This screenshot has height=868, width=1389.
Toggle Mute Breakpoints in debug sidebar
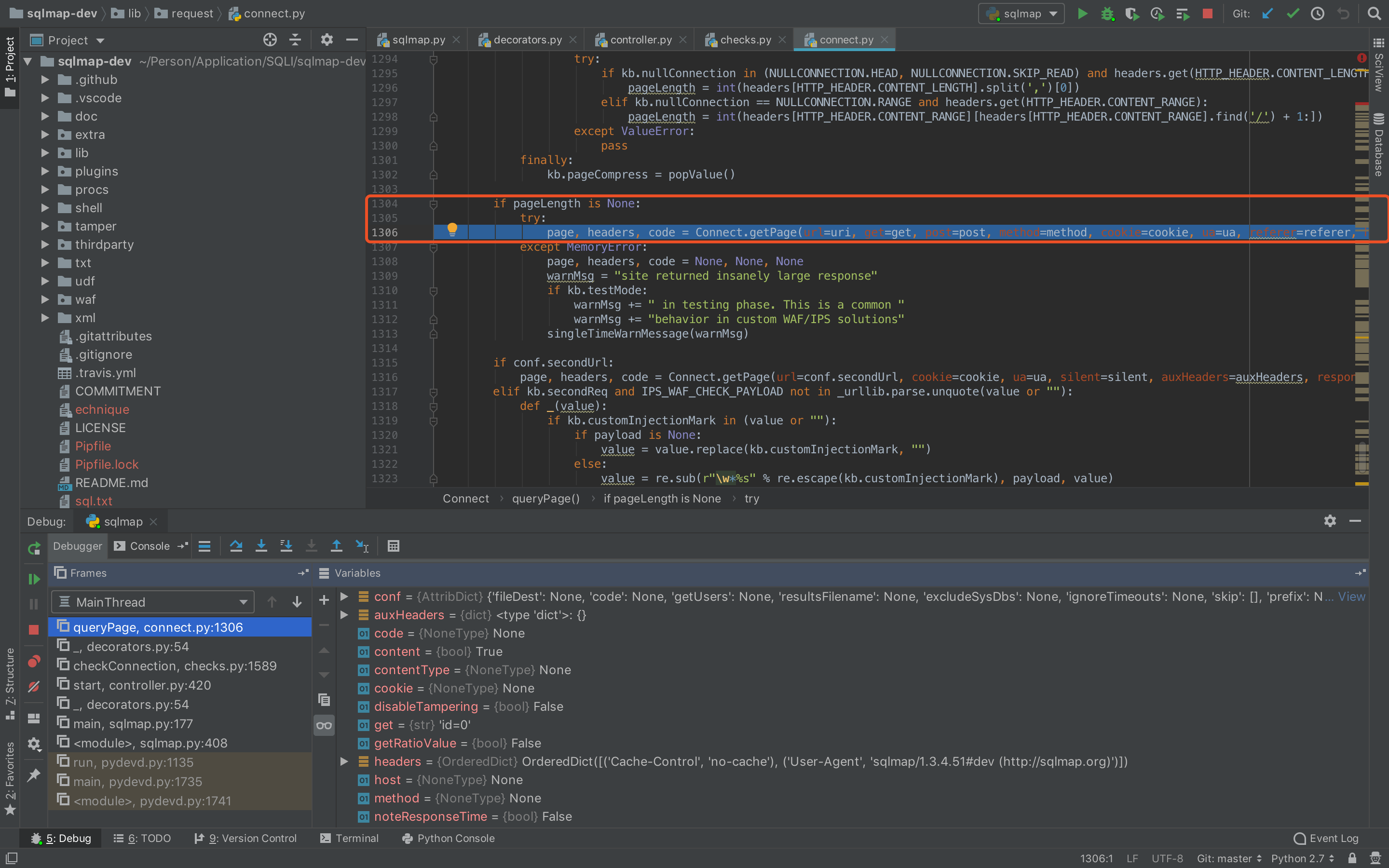pos(34,687)
